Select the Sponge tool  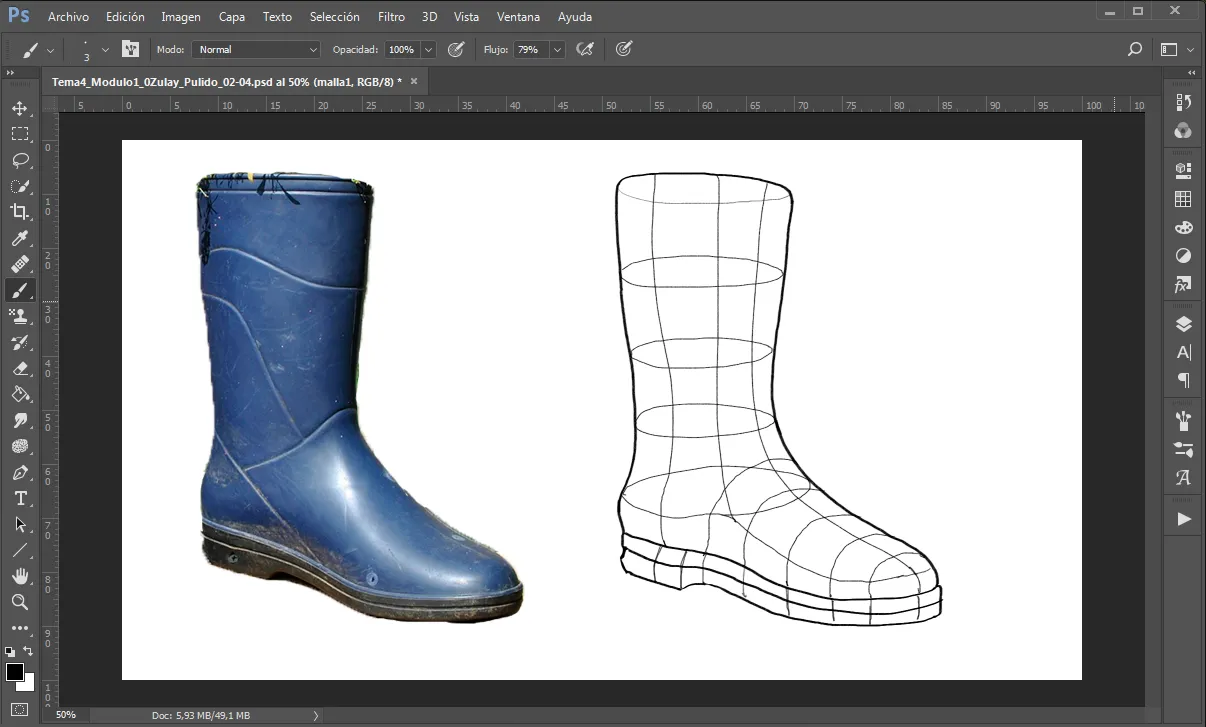[x=20, y=446]
